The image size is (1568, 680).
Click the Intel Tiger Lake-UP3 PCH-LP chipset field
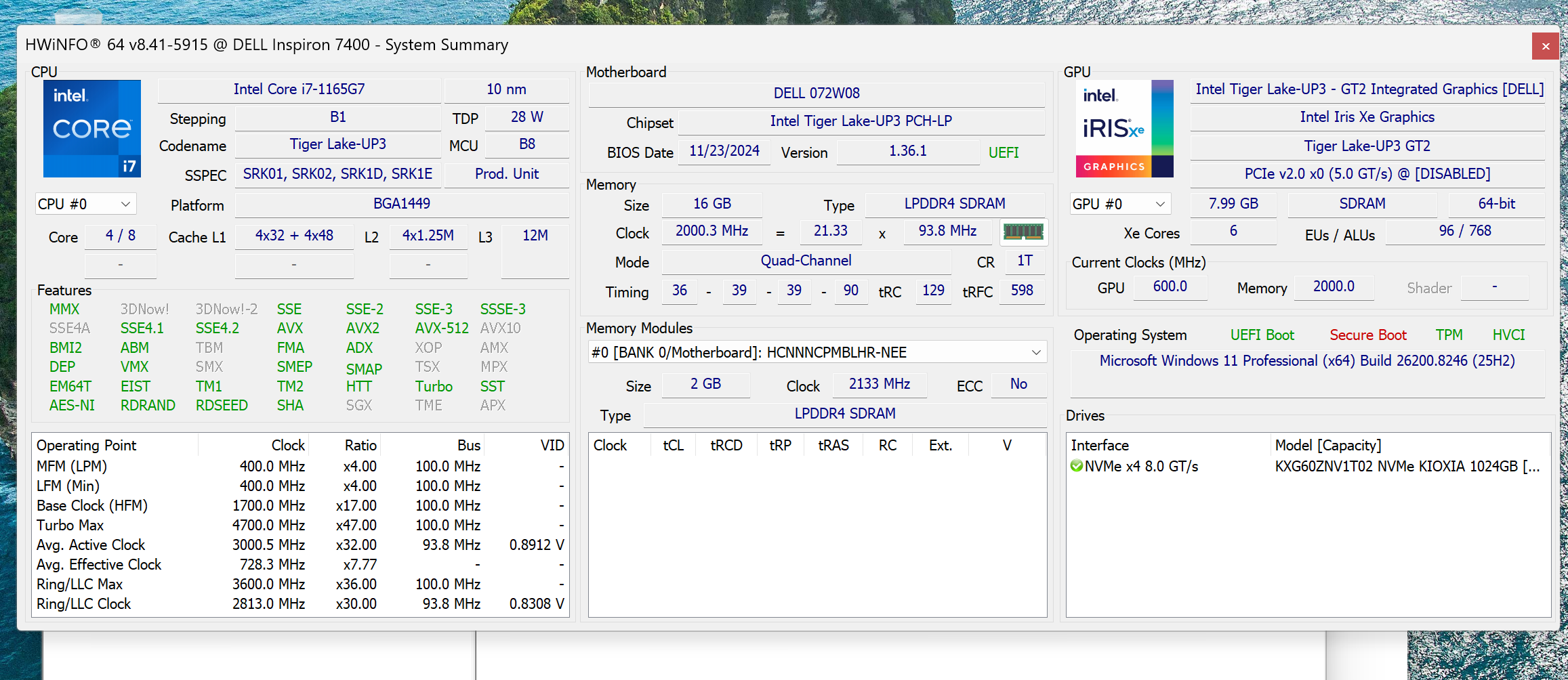click(861, 121)
